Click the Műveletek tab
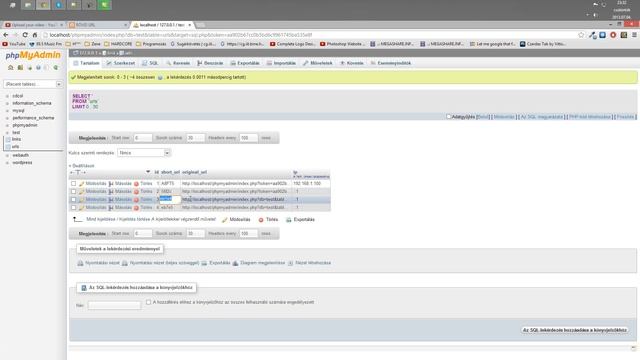This screenshot has height=360, width=640. (318, 63)
